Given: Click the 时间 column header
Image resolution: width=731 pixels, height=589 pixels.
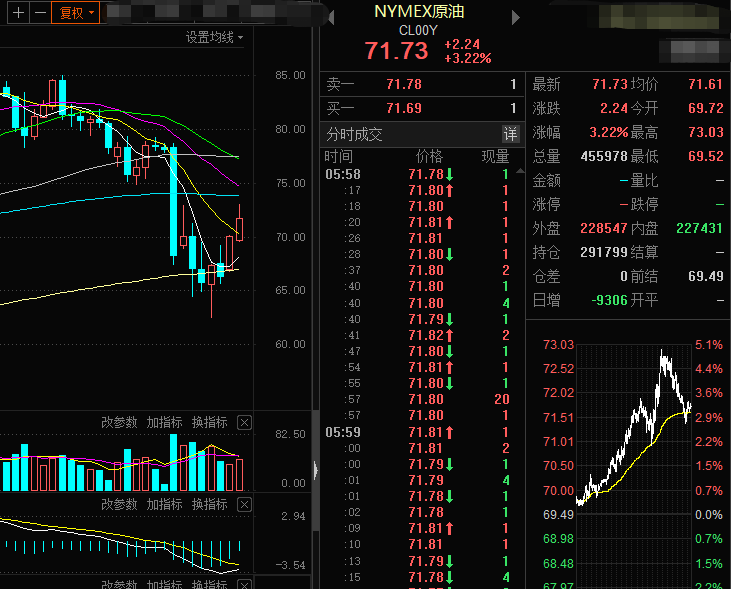Looking at the screenshot, I should coord(338,156).
